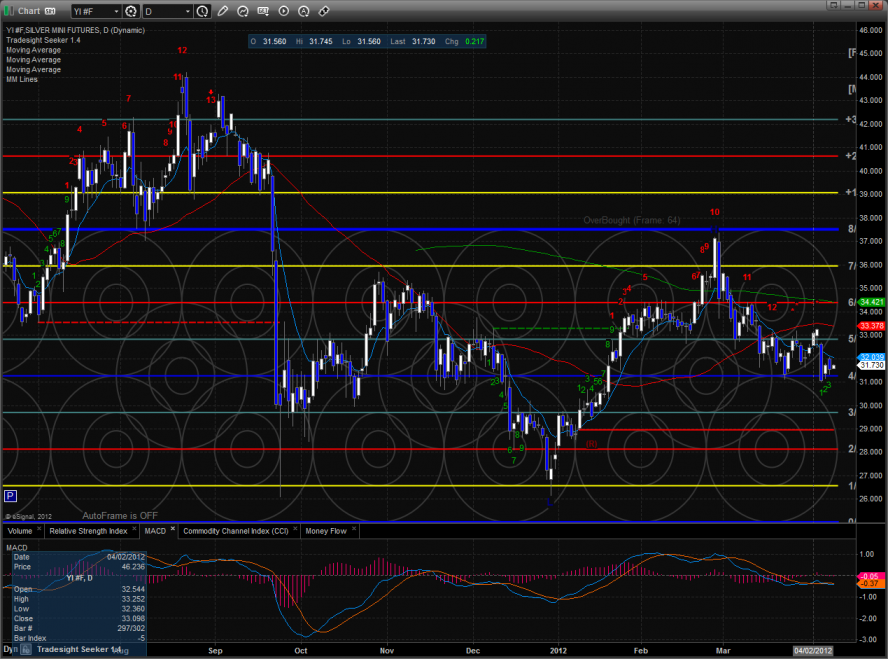Open the D interval dropdown
The height and width of the screenshot is (659, 888).
click(166, 11)
